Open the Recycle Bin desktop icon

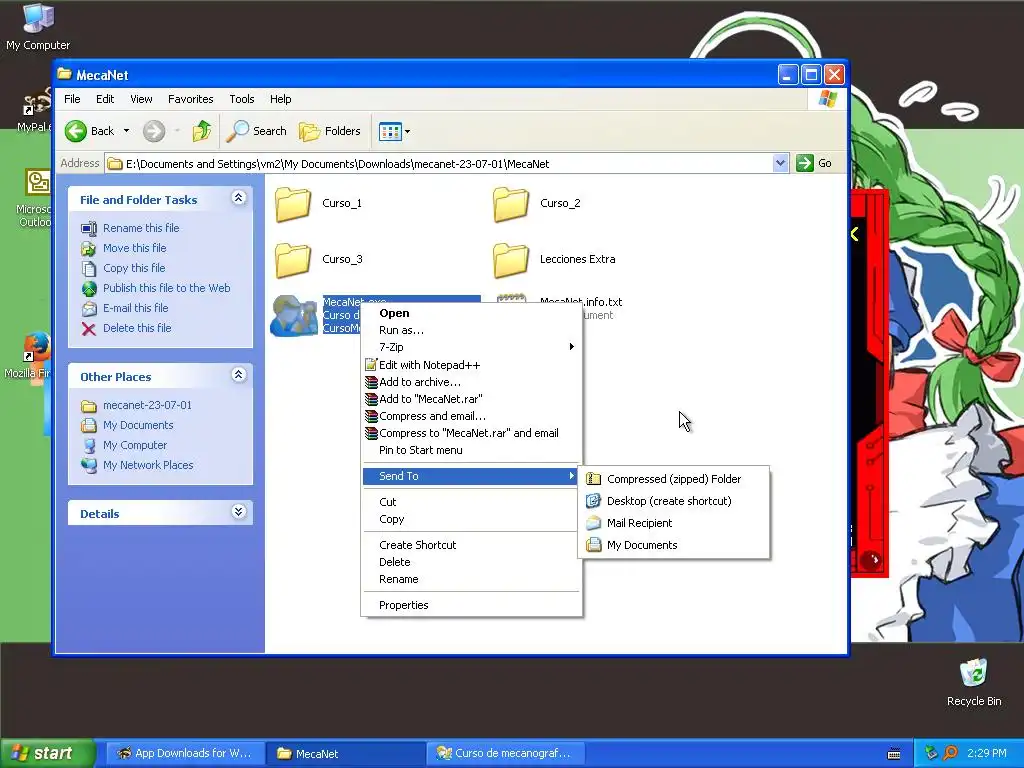coord(974,682)
